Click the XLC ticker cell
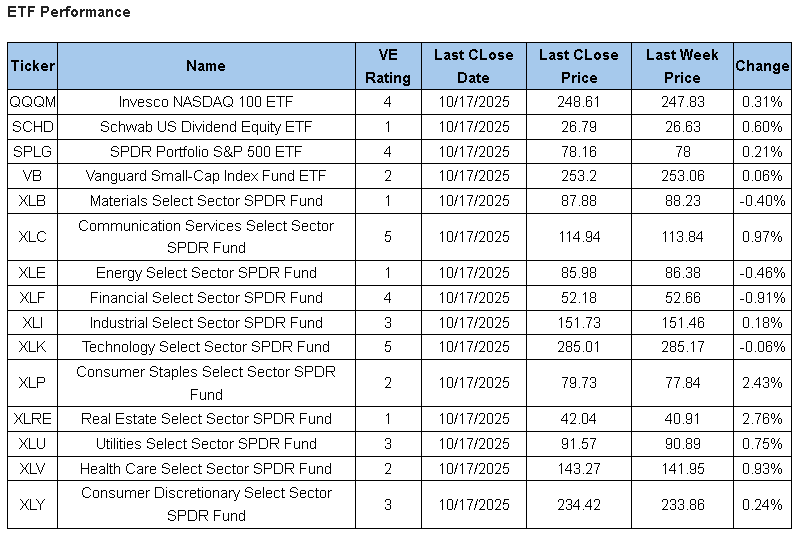The image size is (796, 533). (x=32, y=237)
